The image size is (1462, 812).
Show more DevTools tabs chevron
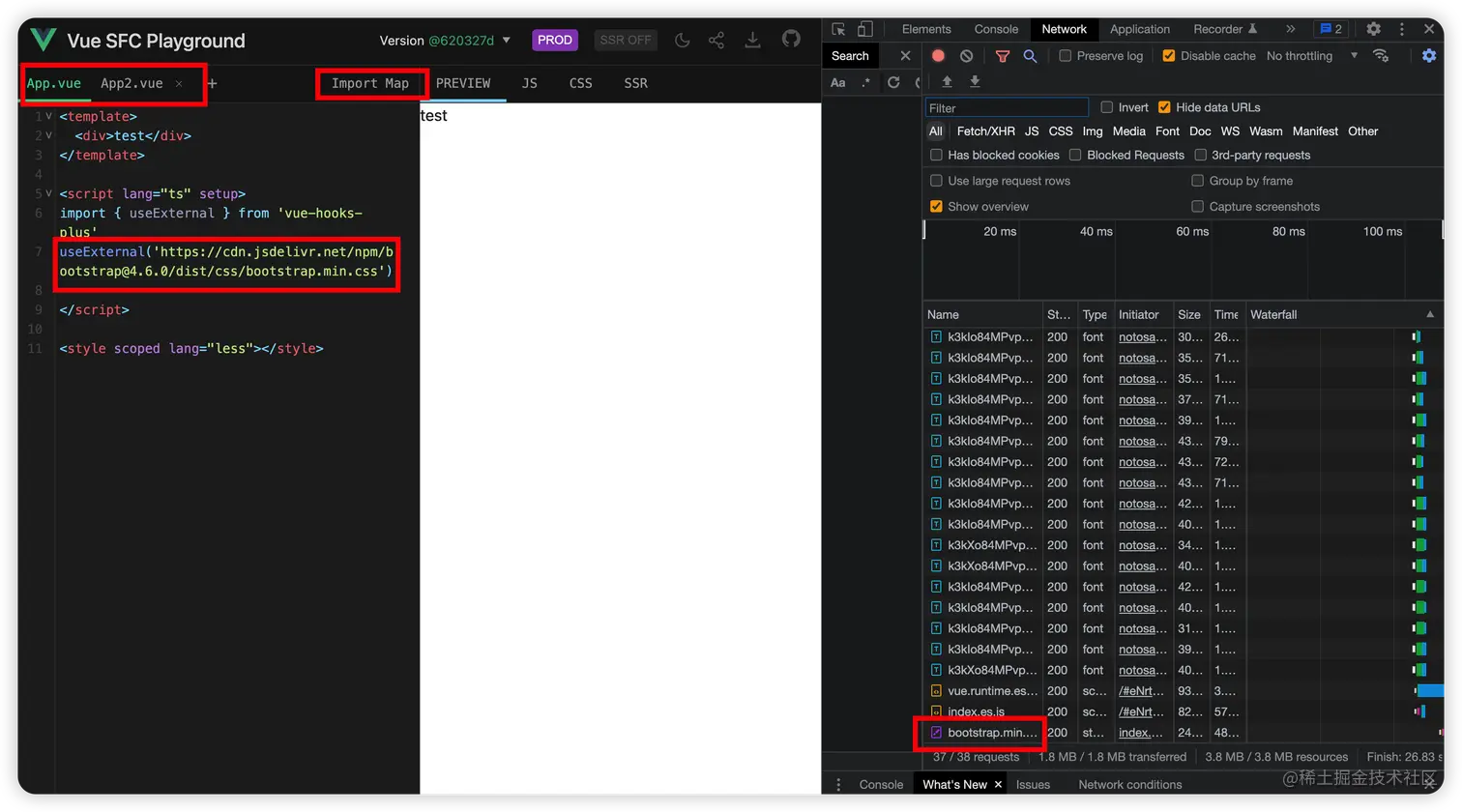pyautogui.click(x=1290, y=29)
